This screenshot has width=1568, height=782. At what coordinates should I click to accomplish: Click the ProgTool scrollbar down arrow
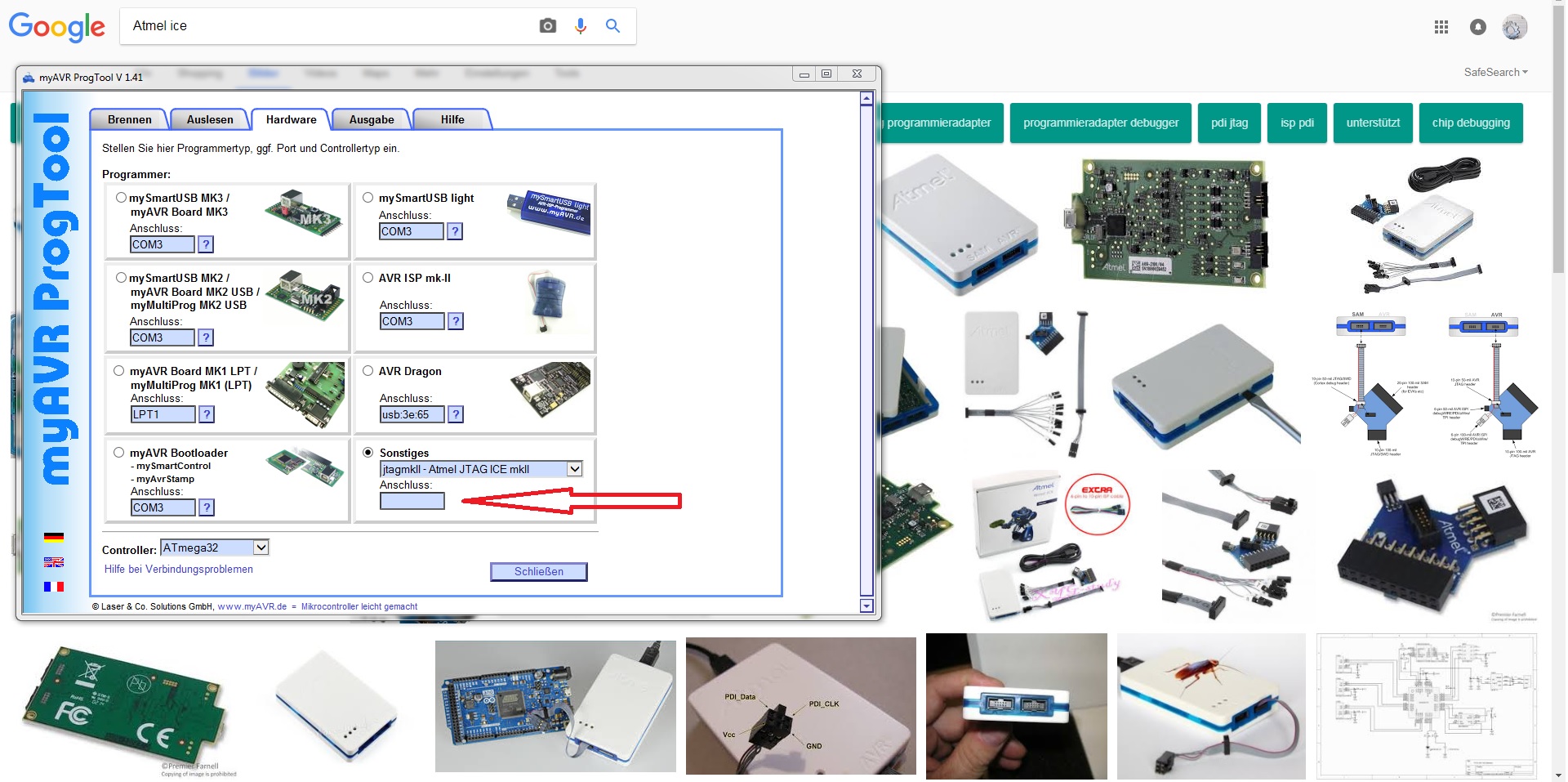click(x=867, y=605)
